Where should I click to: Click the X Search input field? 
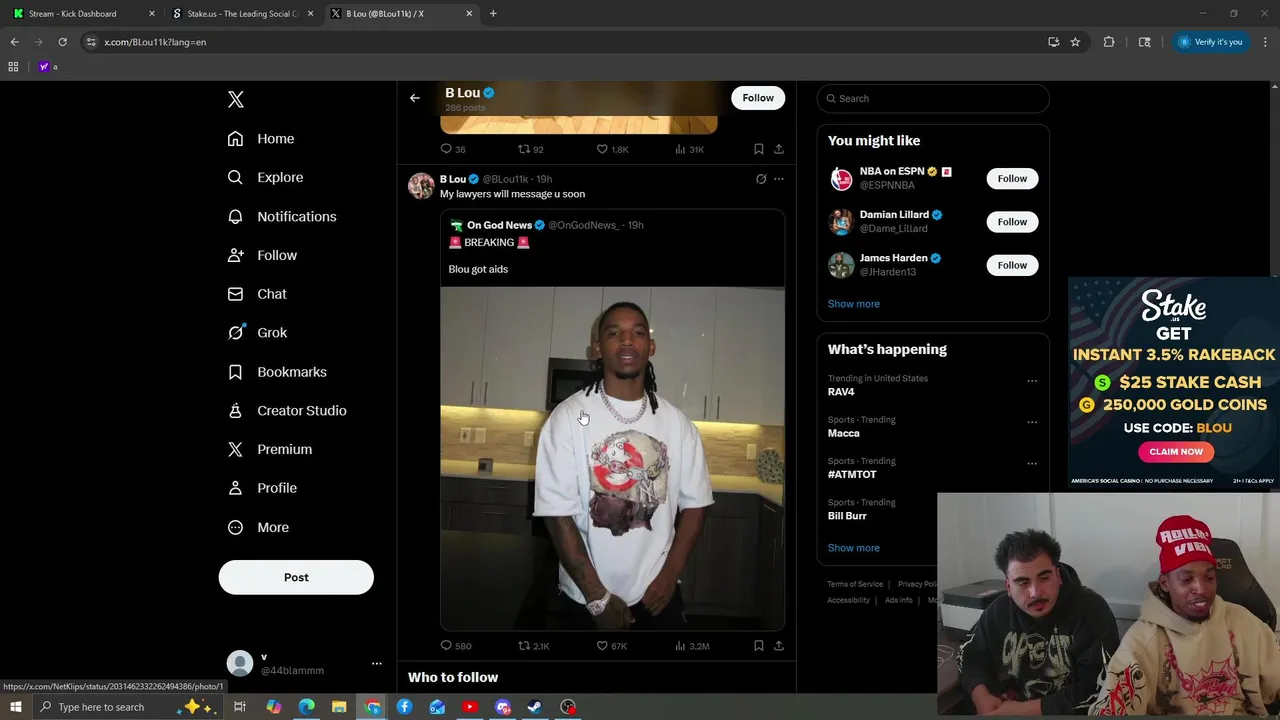click(x=933, y=98)
